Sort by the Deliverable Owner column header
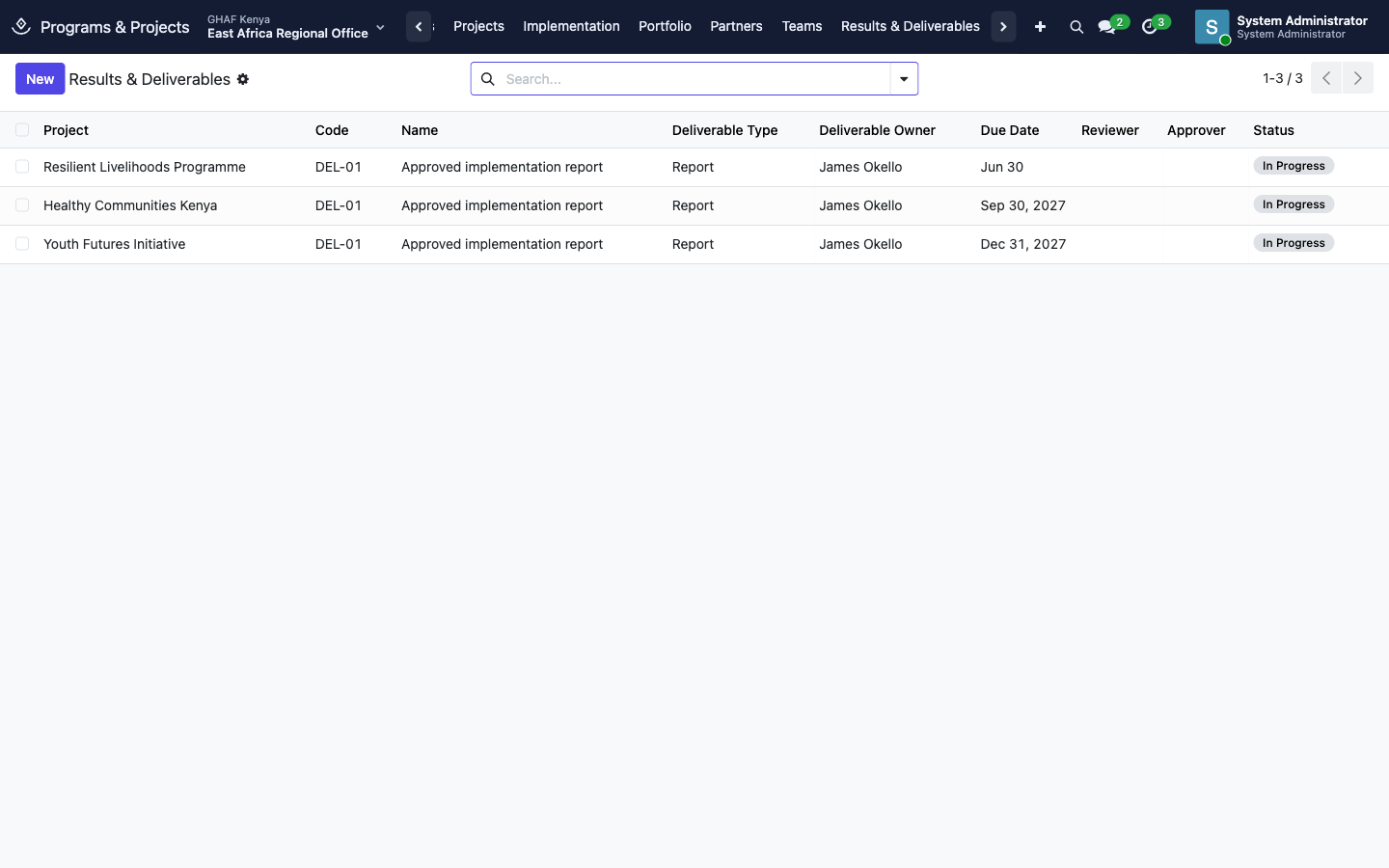1389x868 pixels. tap(878, 130)
